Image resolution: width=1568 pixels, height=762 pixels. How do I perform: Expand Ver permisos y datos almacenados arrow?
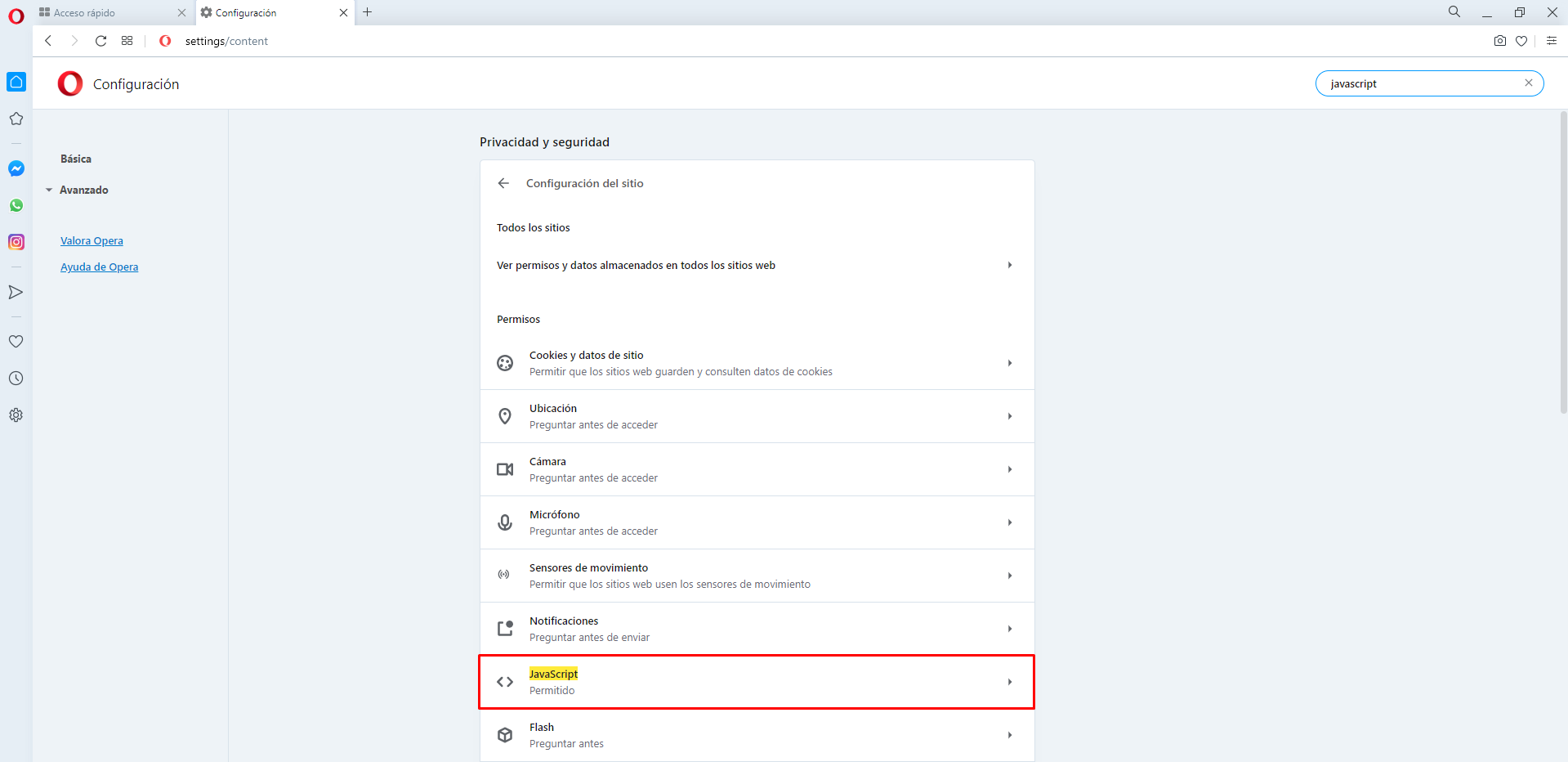pyautogui.click(x=1010, y=265)
